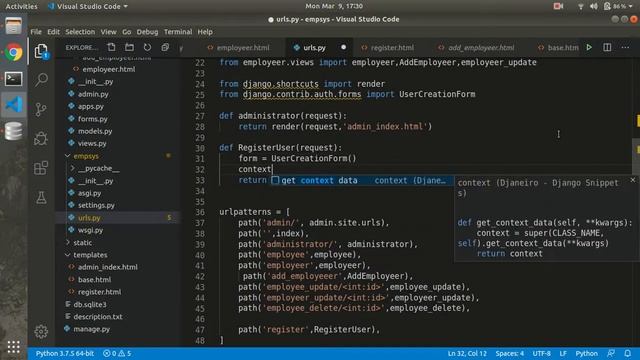The width and height of the screenshot is (640, 360).
Task: Change LF end of line sequence
Action: (563, 353)
